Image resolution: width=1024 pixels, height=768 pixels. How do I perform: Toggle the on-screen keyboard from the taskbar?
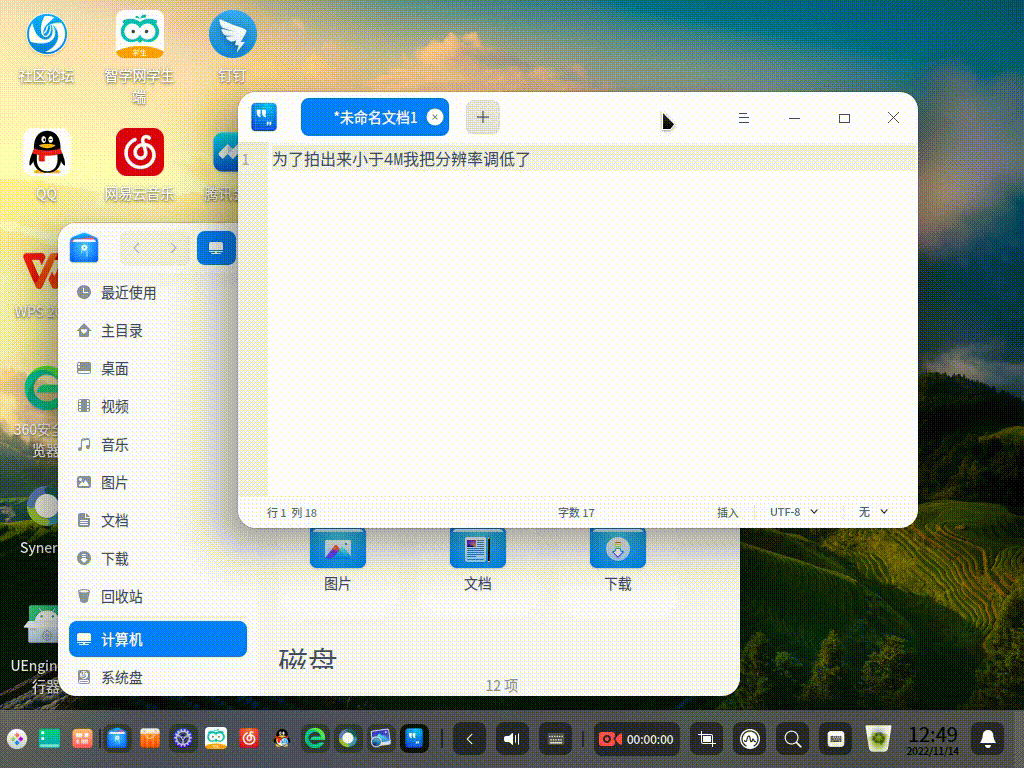(555, 740)
